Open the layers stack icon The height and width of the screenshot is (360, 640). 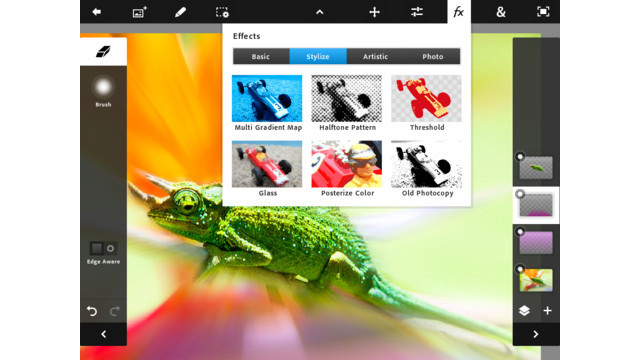pos(524,311)
